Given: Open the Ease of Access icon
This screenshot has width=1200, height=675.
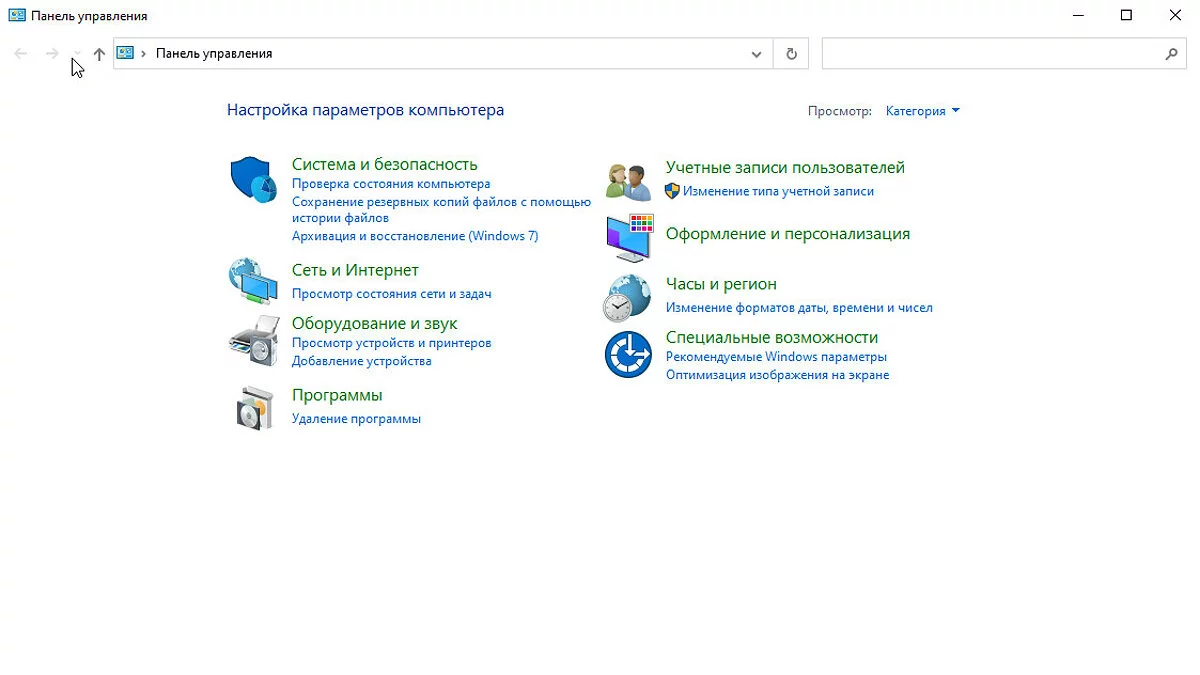Looking at the screenshot, I should [628, 355].
